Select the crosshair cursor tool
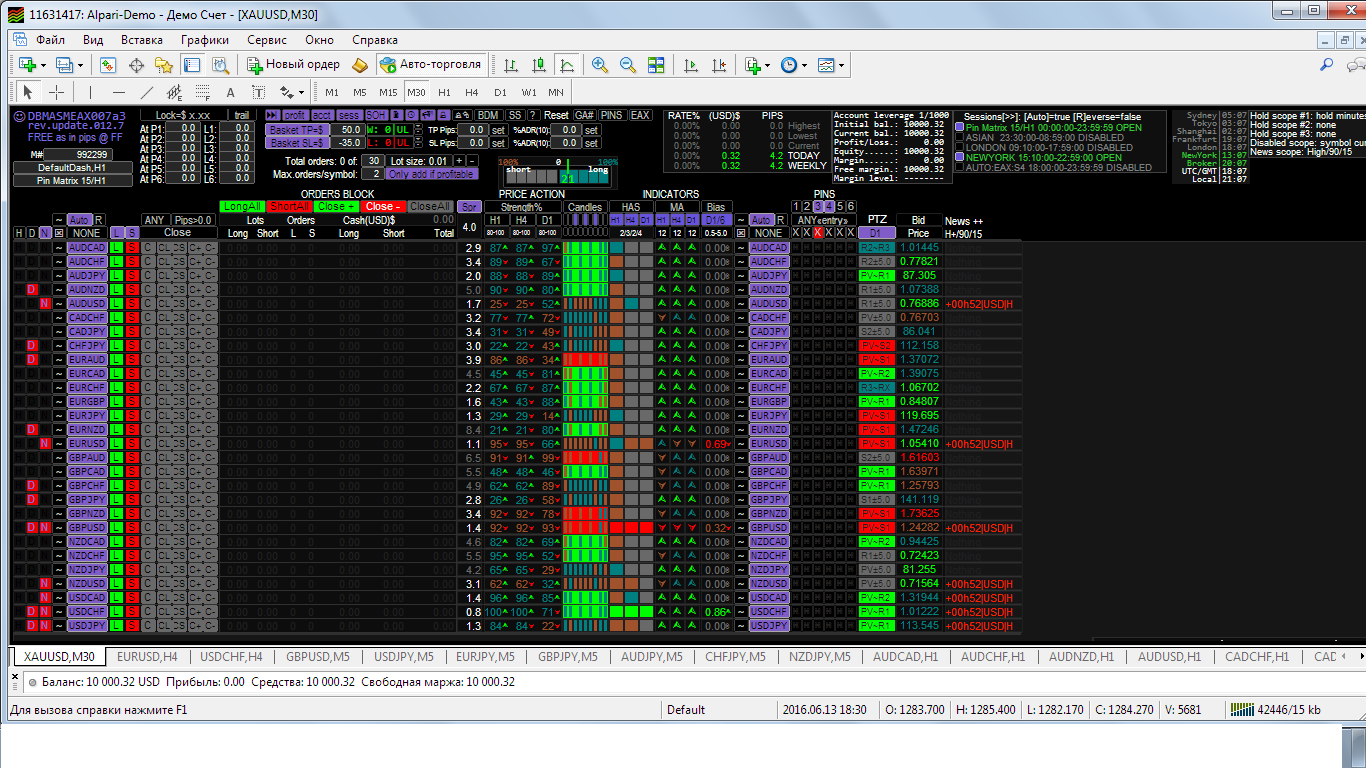Image resolution: width=1366 pixels, height=768 pixels. coord(57,92)
